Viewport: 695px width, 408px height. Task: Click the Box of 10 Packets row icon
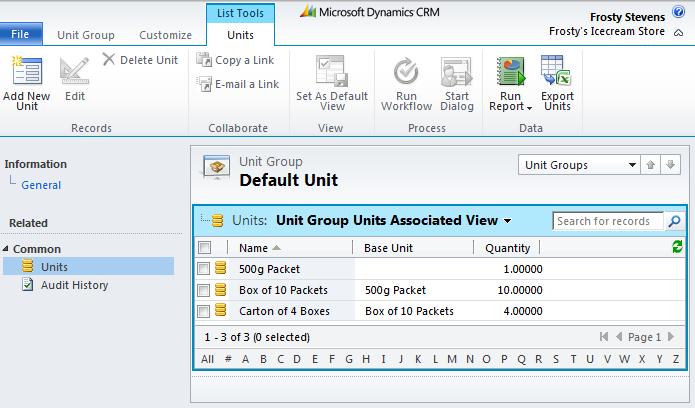(x=220, y=290)
